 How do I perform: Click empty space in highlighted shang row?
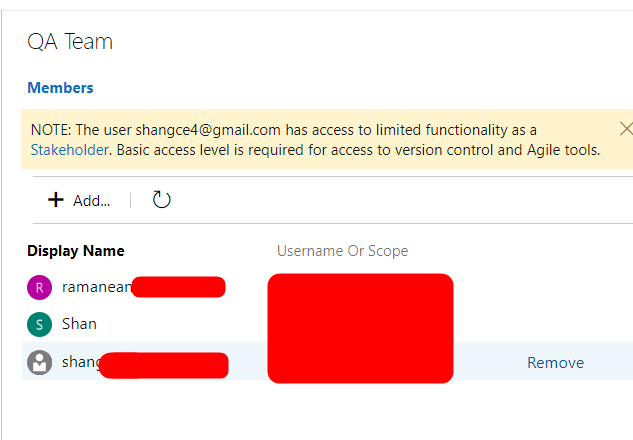pos(488,362)
